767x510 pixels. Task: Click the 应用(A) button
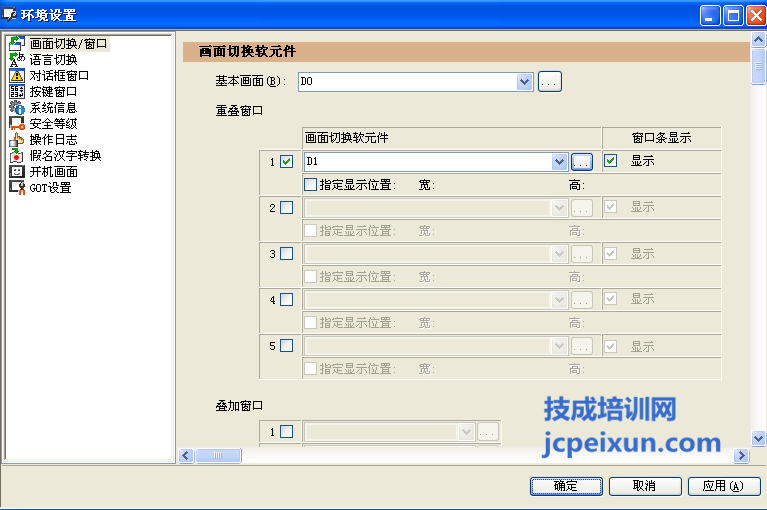pyautogui.click(x=724, y=486)
